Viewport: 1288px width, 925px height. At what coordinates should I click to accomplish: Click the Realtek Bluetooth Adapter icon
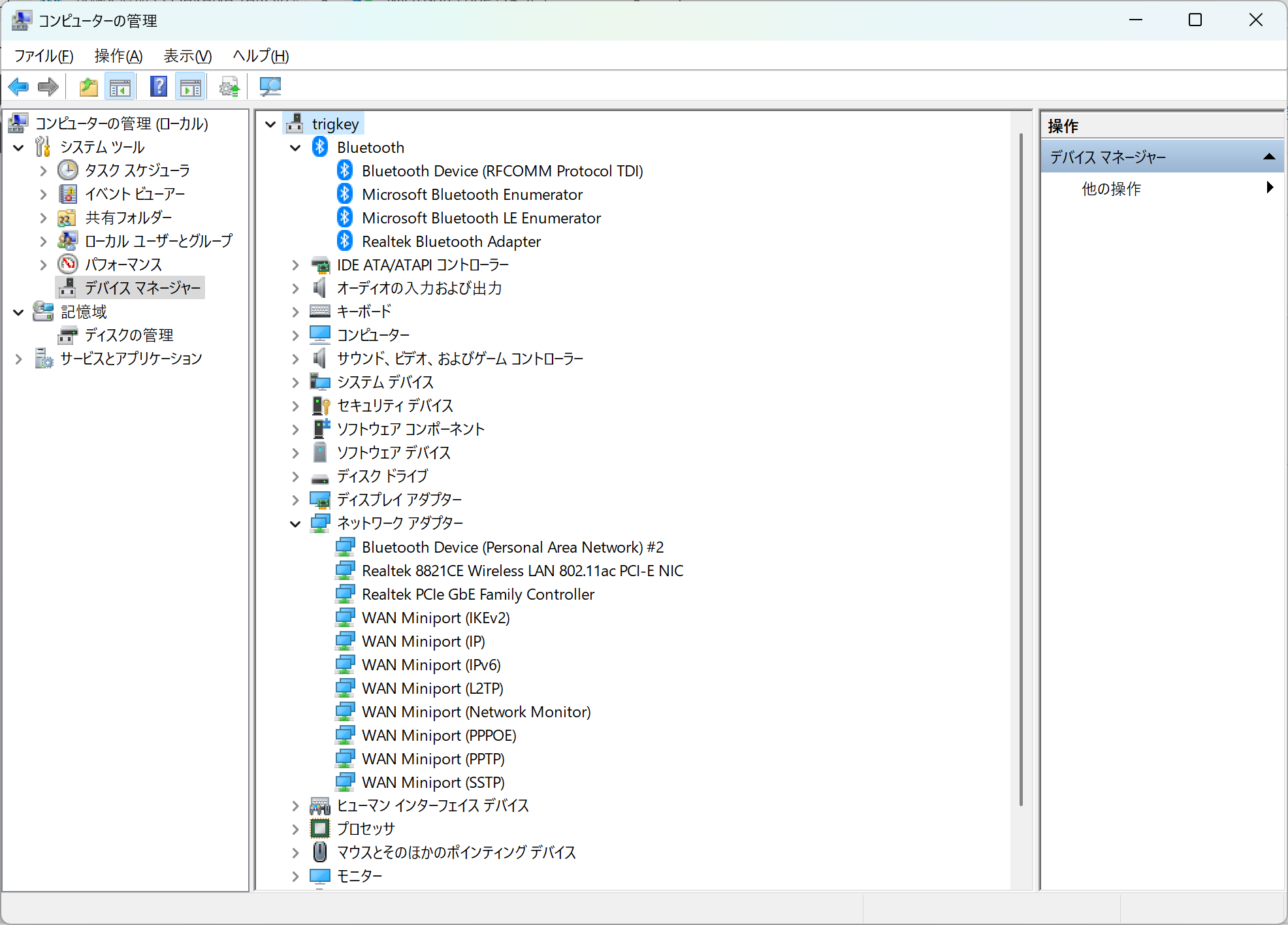[x=345, y=241]
